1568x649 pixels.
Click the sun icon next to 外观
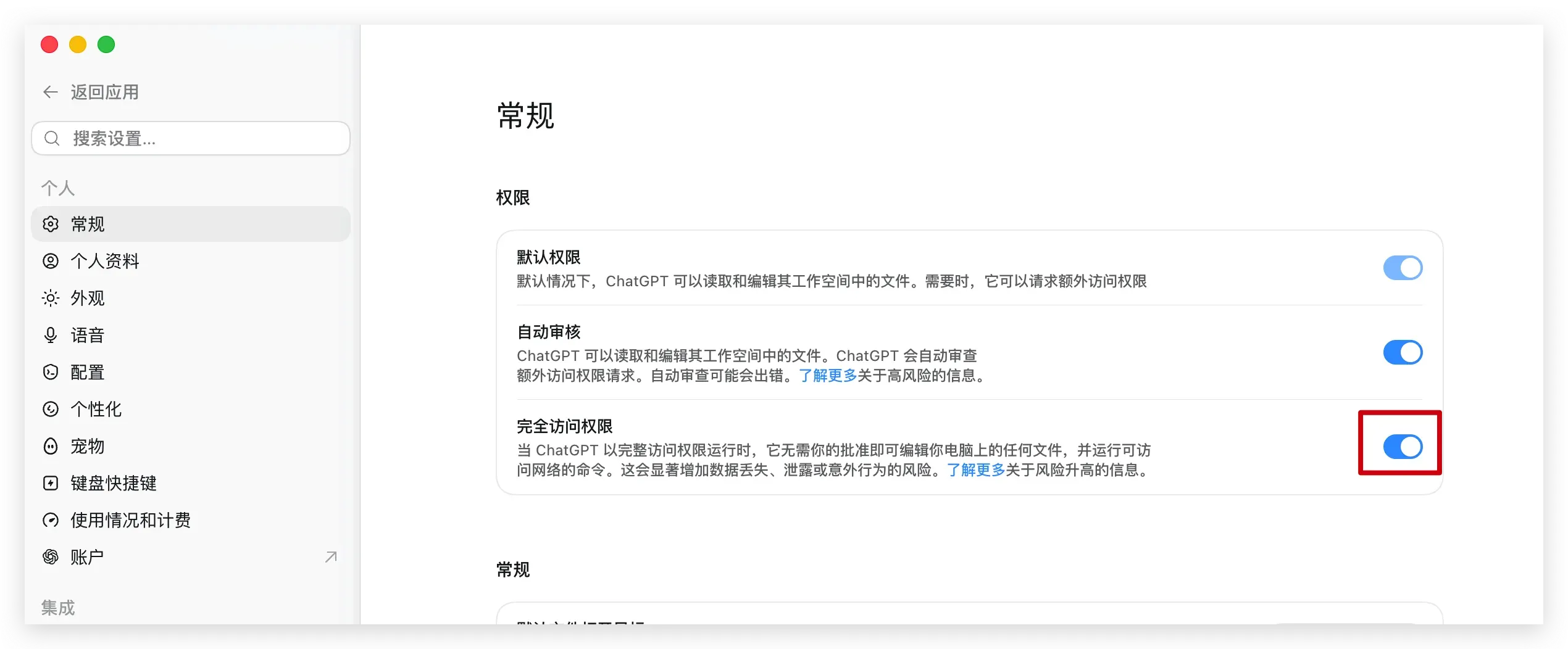tap(51, 298)
